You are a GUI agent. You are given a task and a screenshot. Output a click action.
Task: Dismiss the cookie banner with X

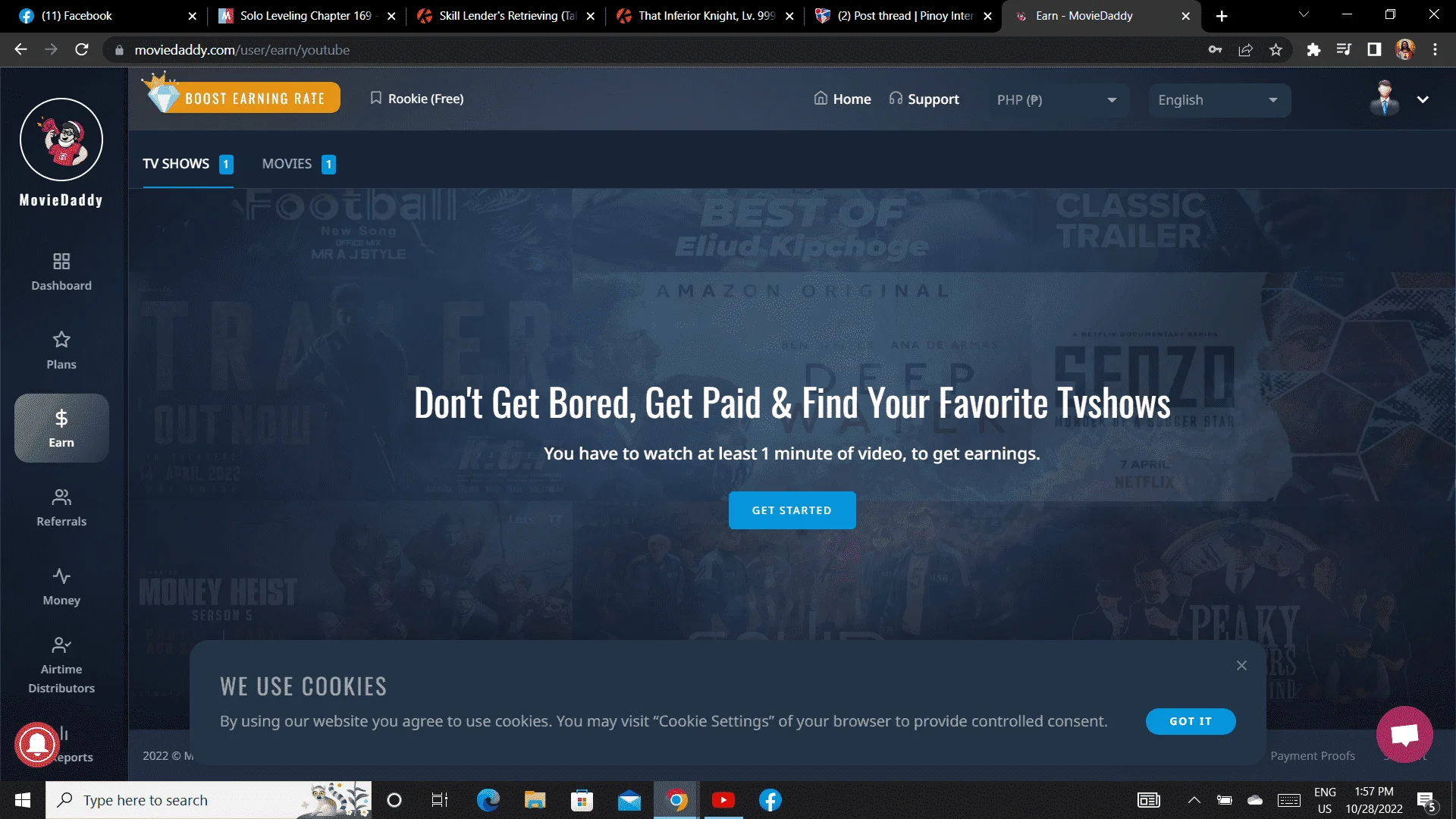(x=1241, y=665)
